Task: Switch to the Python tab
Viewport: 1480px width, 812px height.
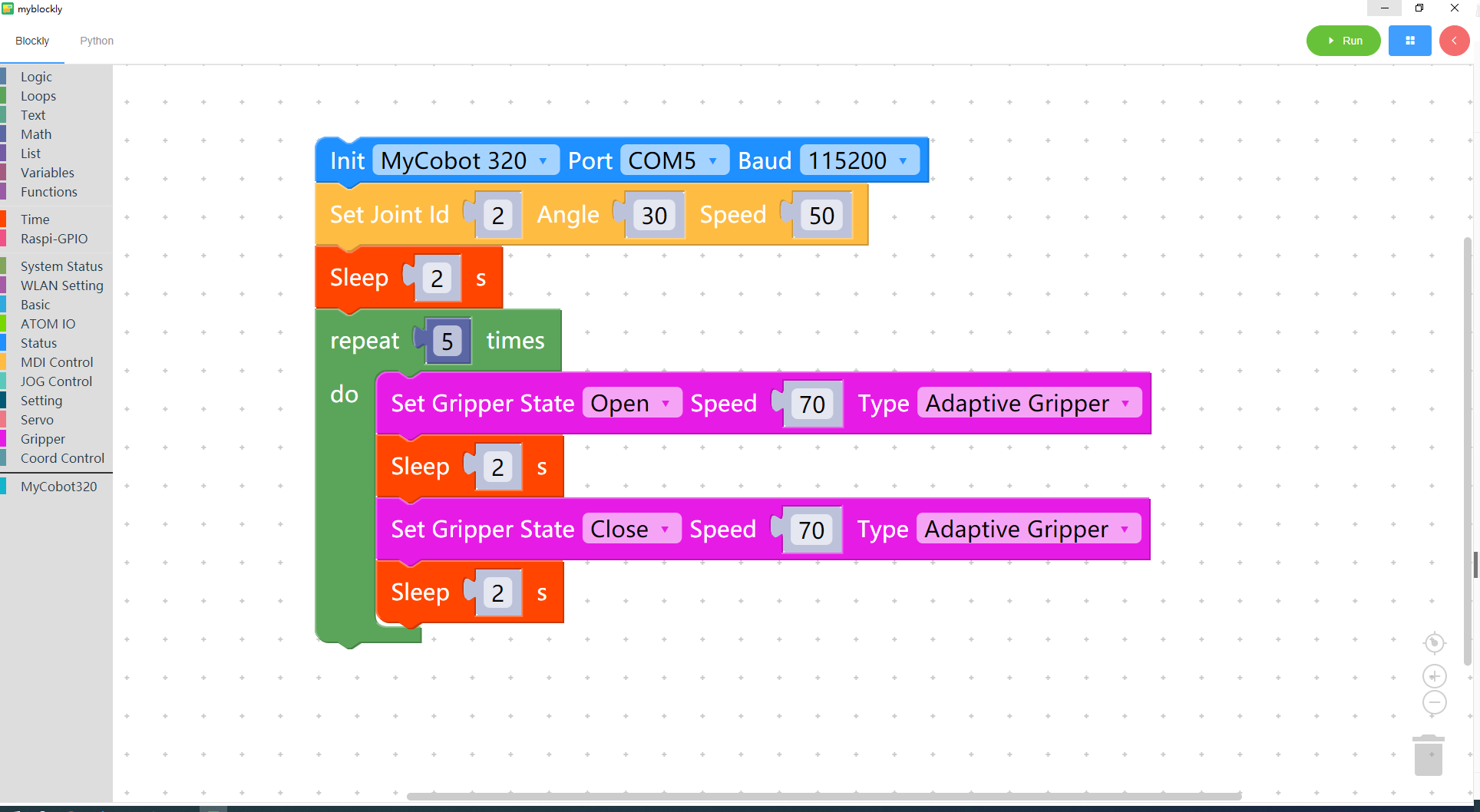Action: tap(97, 41)
